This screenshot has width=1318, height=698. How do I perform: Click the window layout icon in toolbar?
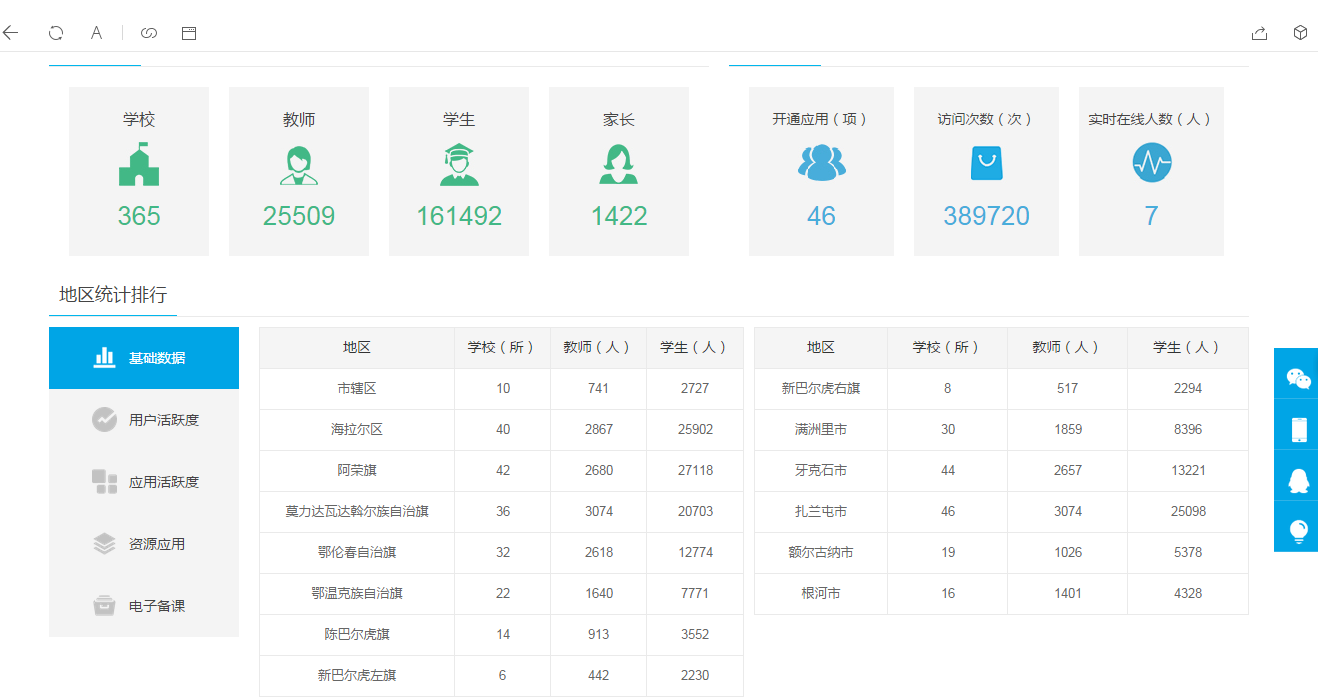[x=189, y=33]
